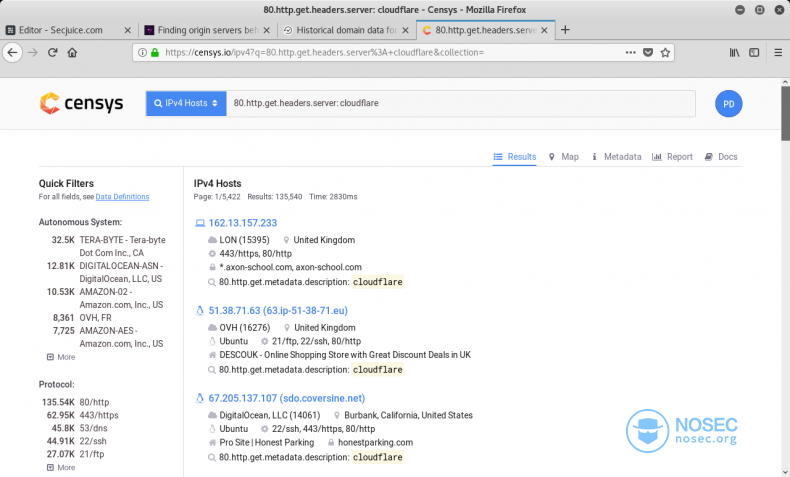This screenshot has height=477, width=790.
Task: Select the Results view tab
Action: click(x=514, y=157)
